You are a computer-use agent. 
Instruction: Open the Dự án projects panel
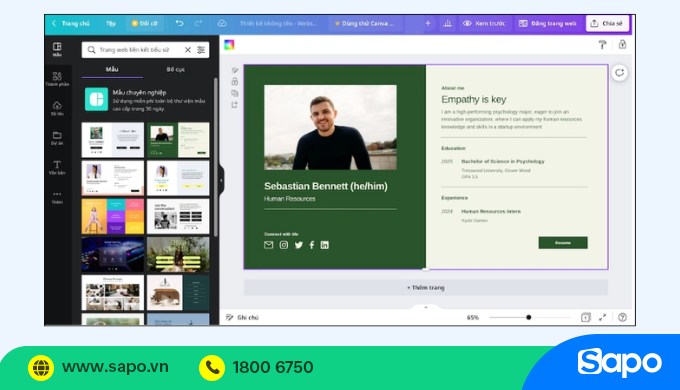pyautogui.click(x=57, y=138)
